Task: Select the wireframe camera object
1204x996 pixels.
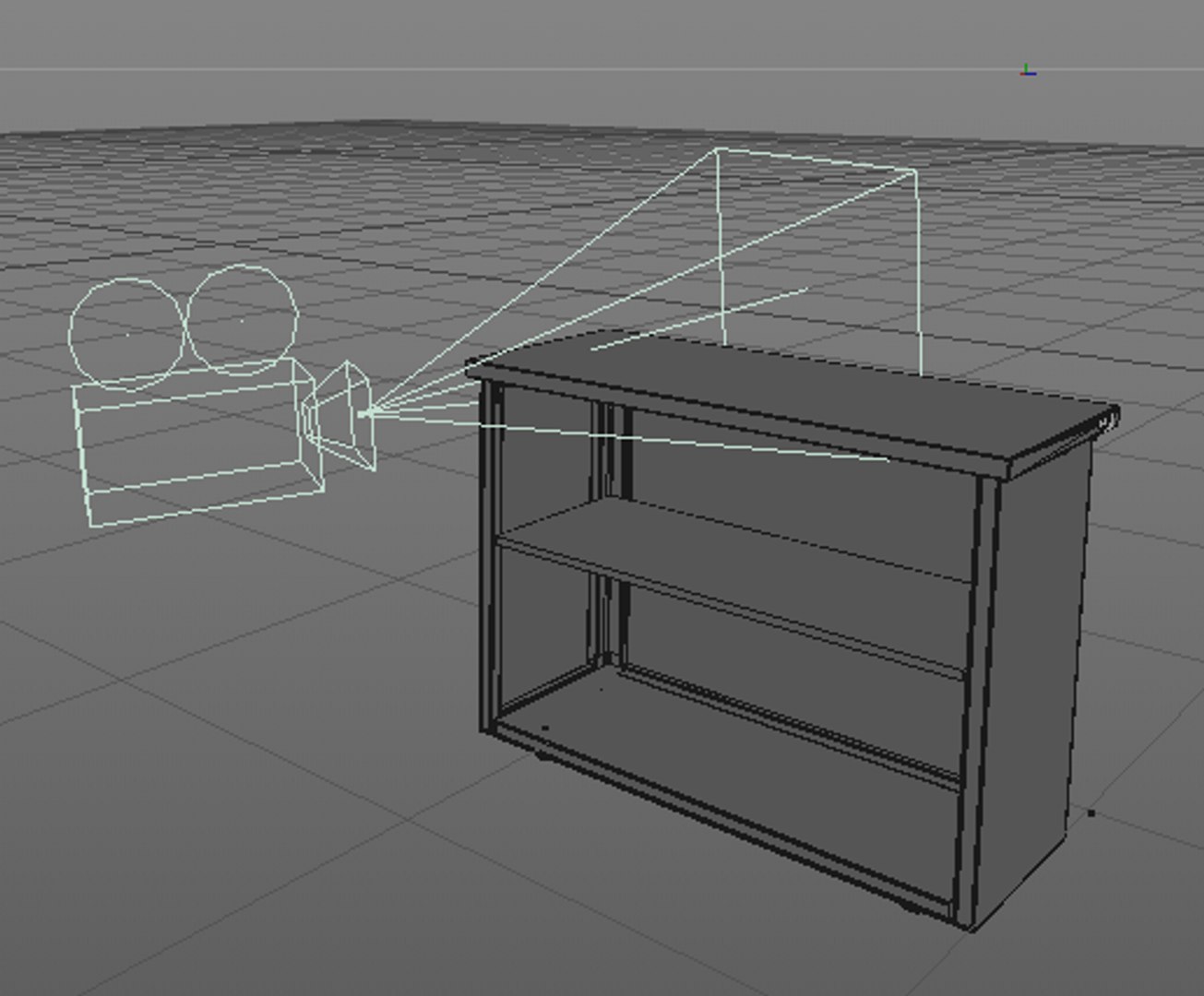Action: (221, 397)
